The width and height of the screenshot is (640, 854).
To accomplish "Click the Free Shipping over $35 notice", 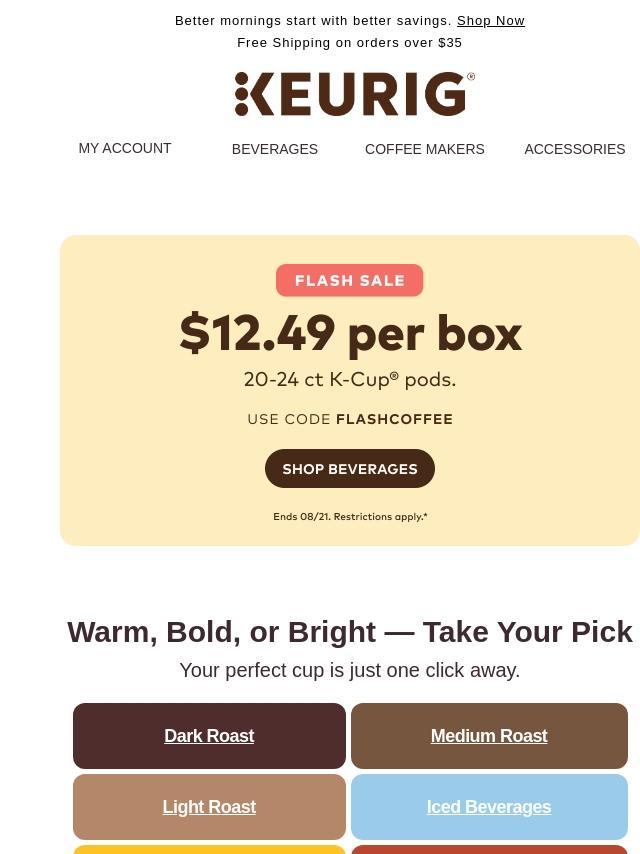I will 350,42.
